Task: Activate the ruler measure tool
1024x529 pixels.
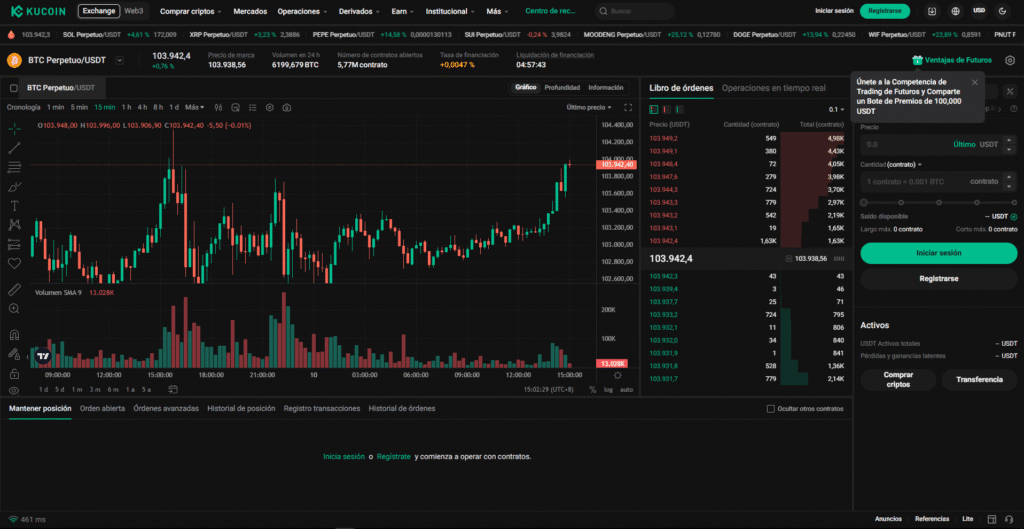Action: click(x=14, y=289)
